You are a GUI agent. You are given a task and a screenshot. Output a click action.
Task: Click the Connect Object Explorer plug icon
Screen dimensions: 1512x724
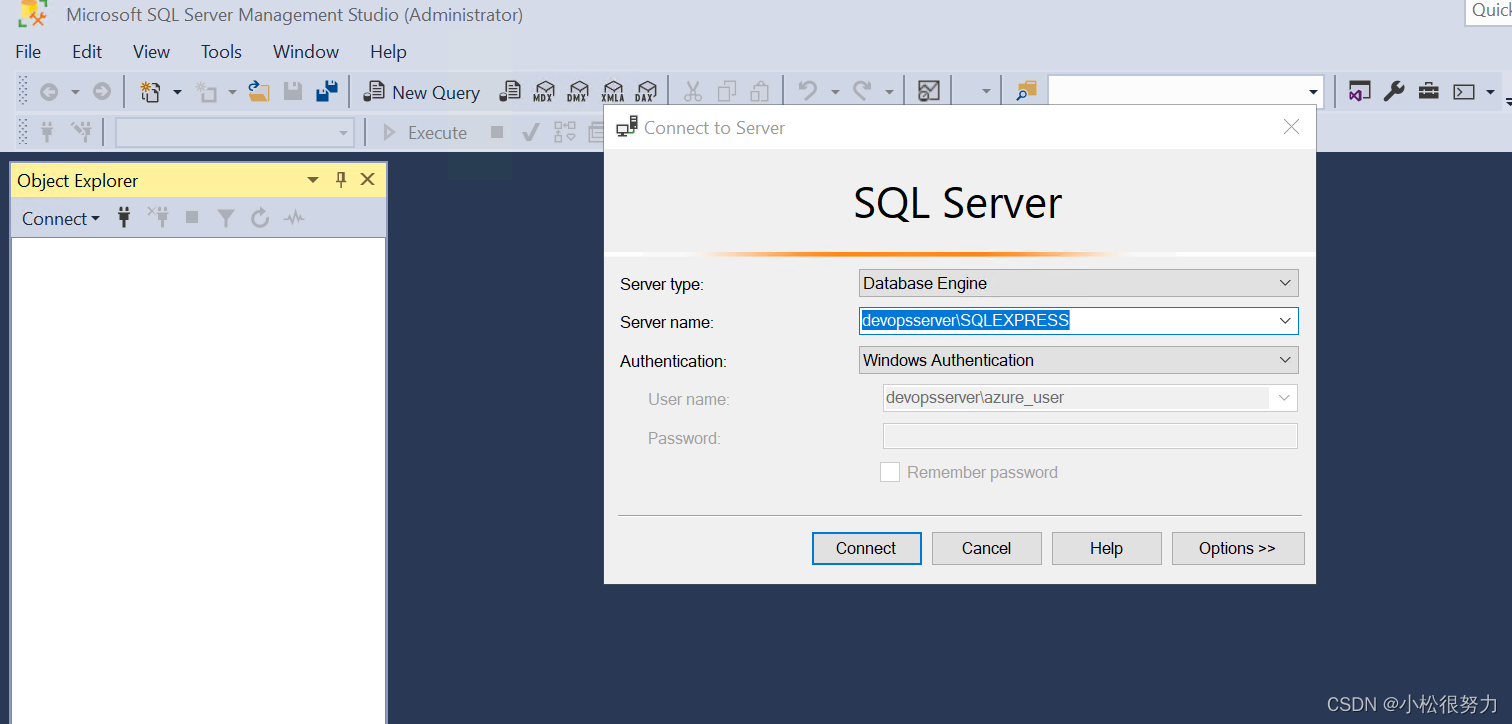[x=124, y=218]
